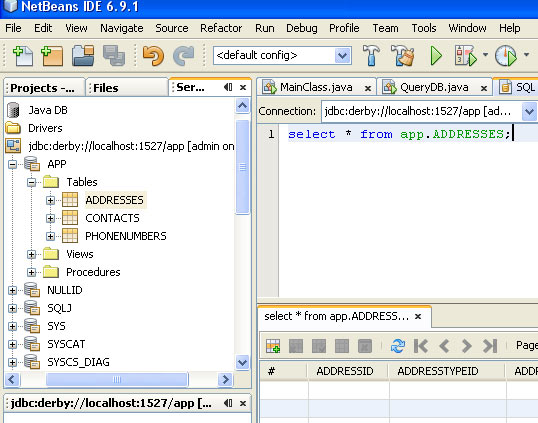
Task: Click the horizontal scrollbar left arrow
Action: [12, 379]
